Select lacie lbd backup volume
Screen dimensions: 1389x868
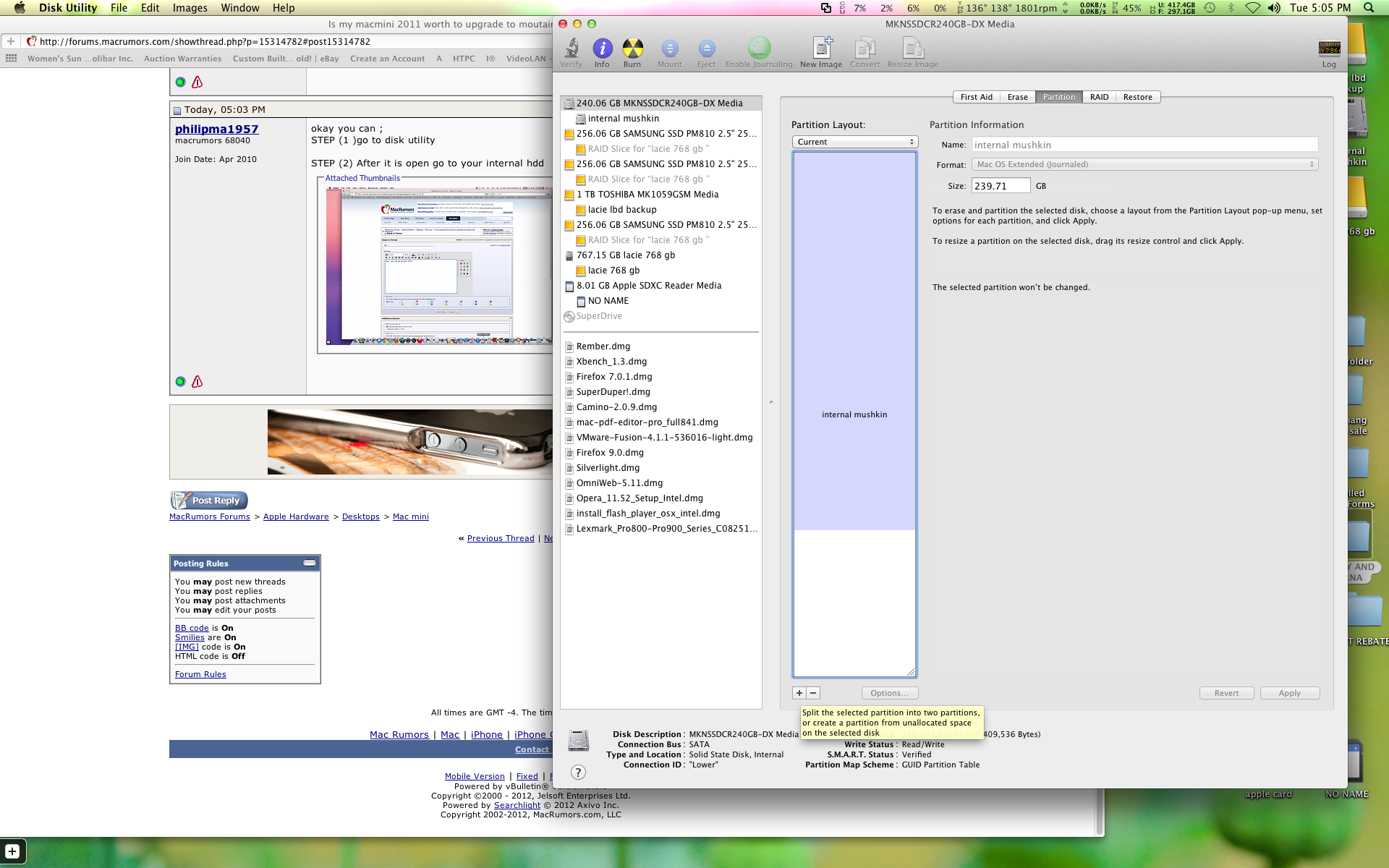tap(622, 210)
